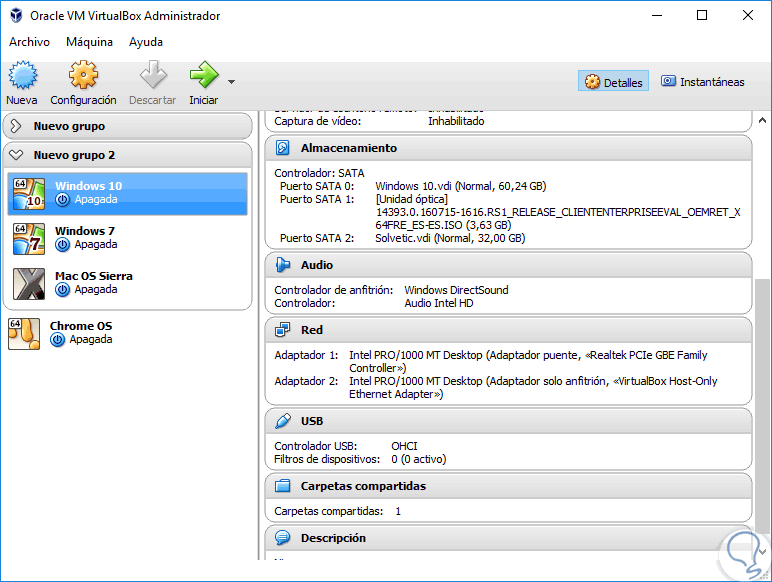Click the Red network icon
Screen dimensions: 772x582
283,330
